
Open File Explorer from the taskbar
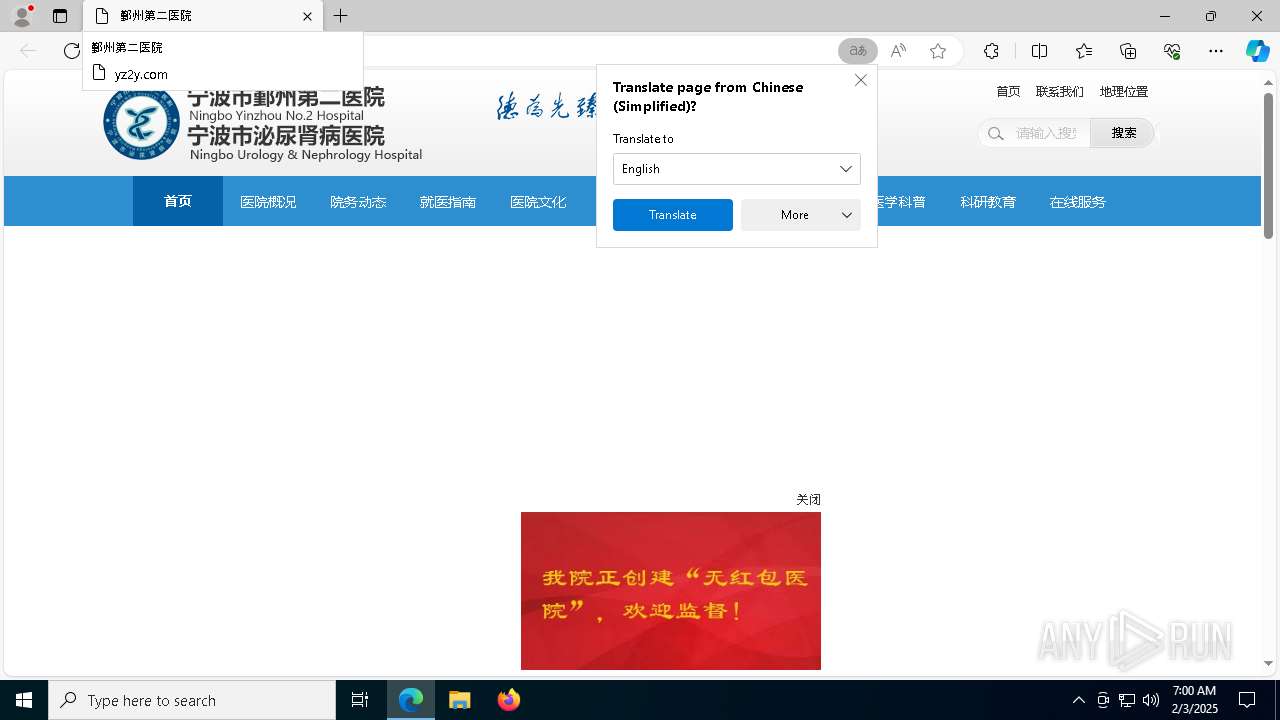pos(460,700)
